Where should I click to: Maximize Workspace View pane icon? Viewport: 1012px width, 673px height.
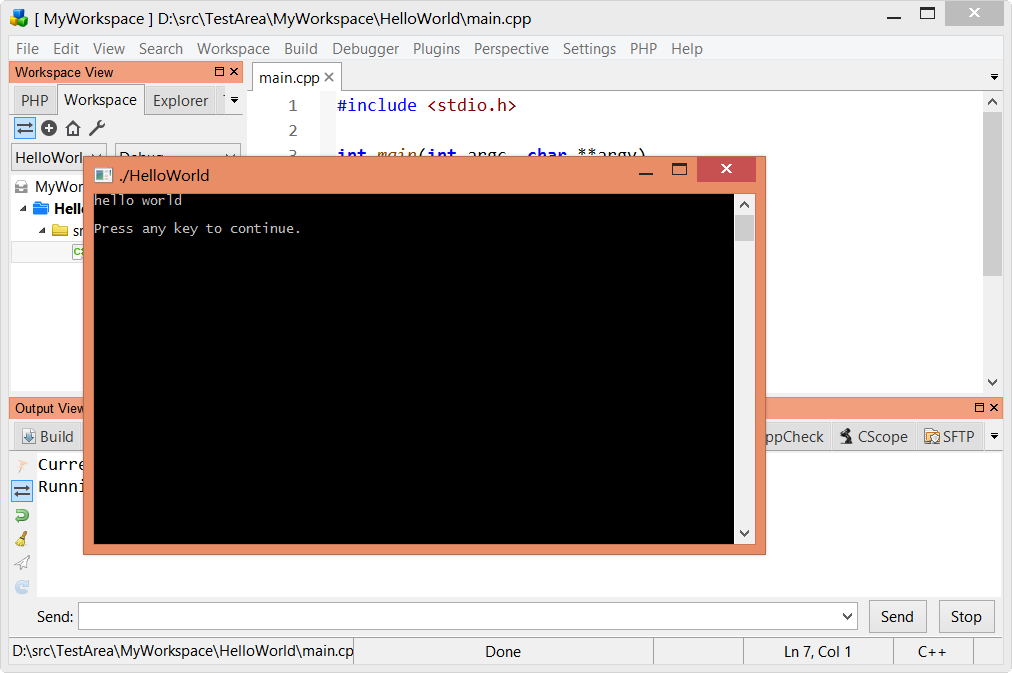coord(219,72)
